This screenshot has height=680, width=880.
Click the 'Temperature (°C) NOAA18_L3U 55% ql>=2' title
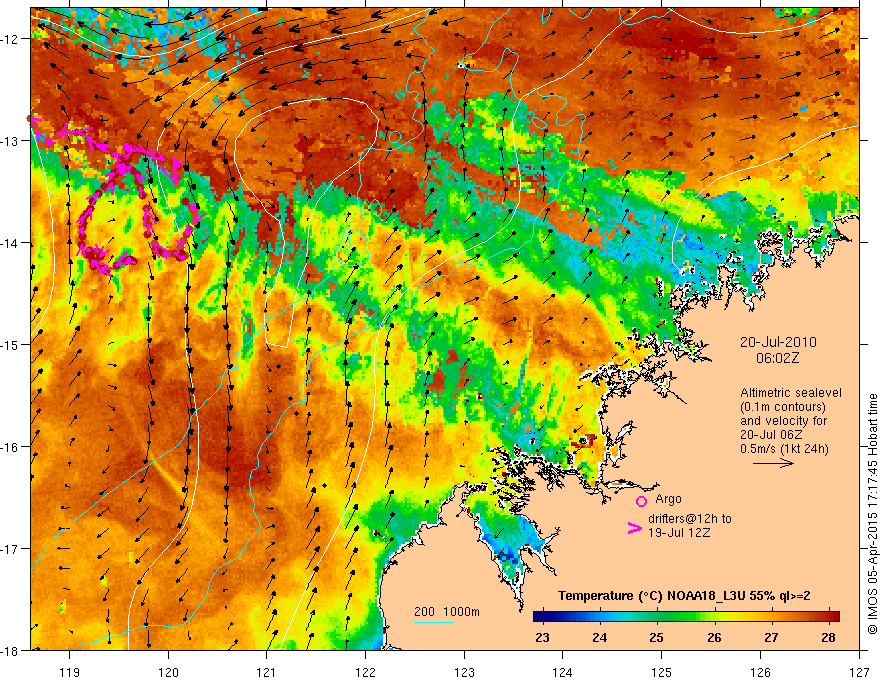click(684, 596)
